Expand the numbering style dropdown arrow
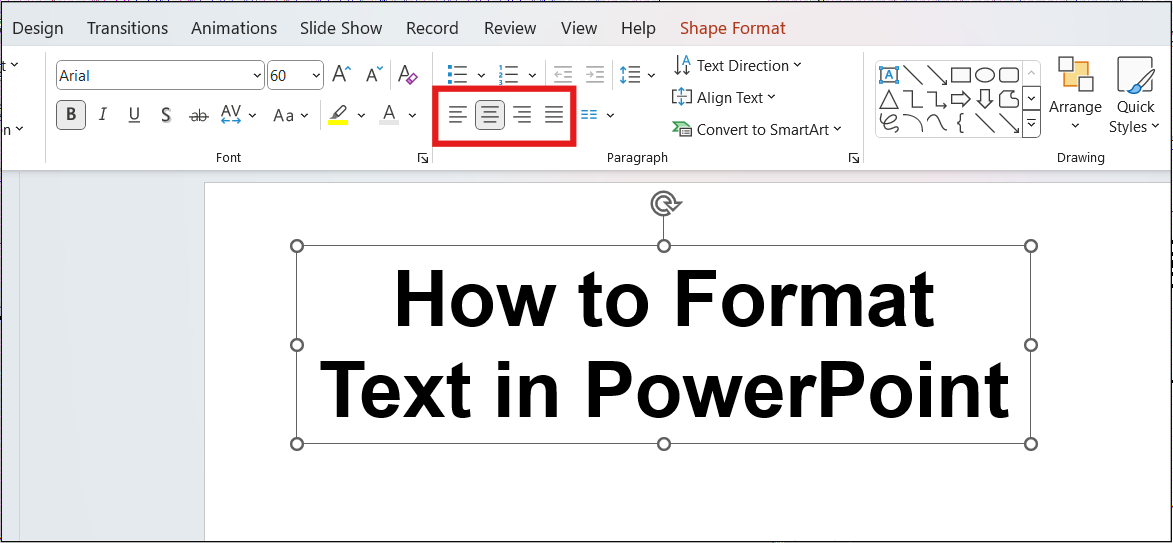This screenshot has width=1173, height=543. [x=532, y=75]
